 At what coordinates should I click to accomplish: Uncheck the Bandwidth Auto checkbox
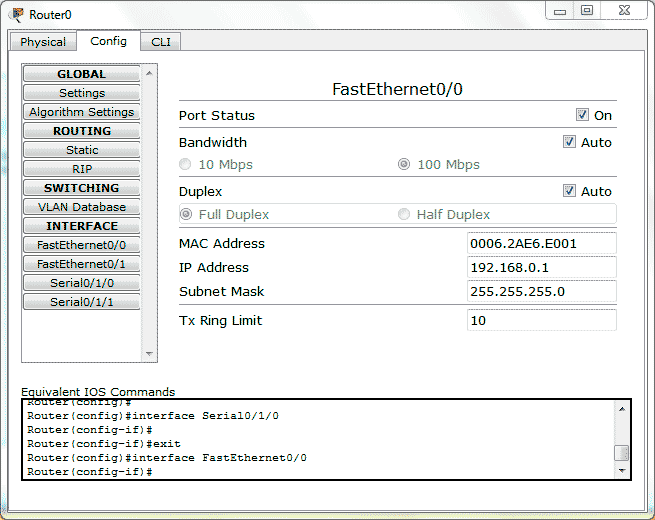pos(570,142)
